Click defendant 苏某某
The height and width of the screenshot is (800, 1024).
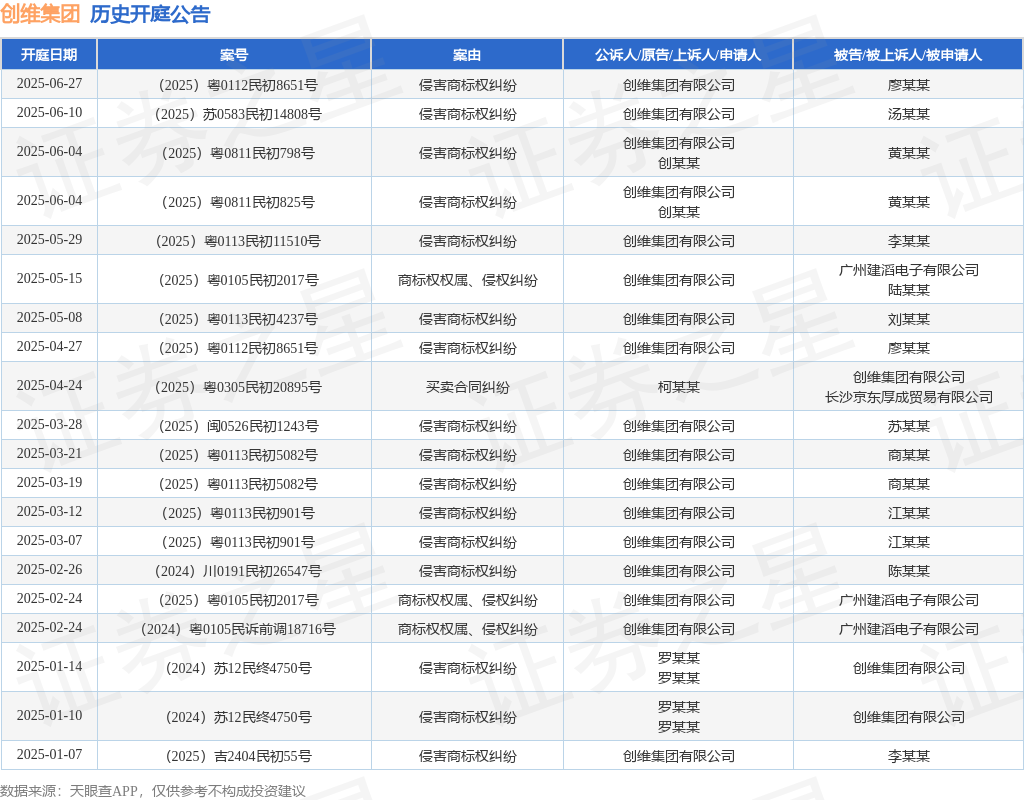(908, 426)
